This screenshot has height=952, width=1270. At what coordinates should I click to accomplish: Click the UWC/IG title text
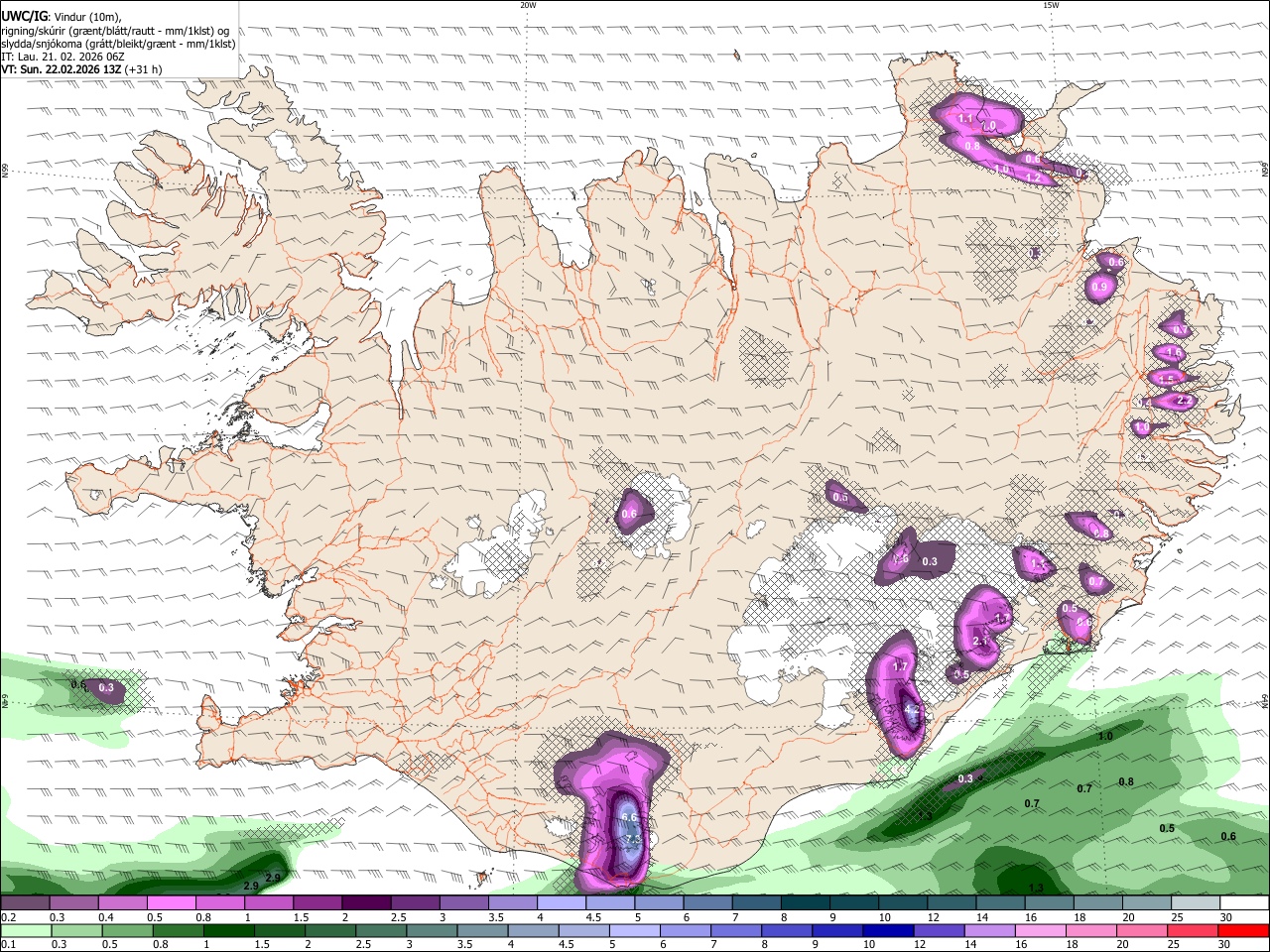[x=24, y=17]
